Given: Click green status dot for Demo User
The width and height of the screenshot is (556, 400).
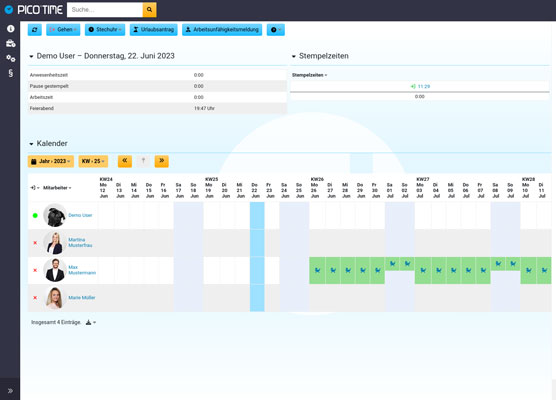Looking at the screenshot, I should tap(35, 215).
